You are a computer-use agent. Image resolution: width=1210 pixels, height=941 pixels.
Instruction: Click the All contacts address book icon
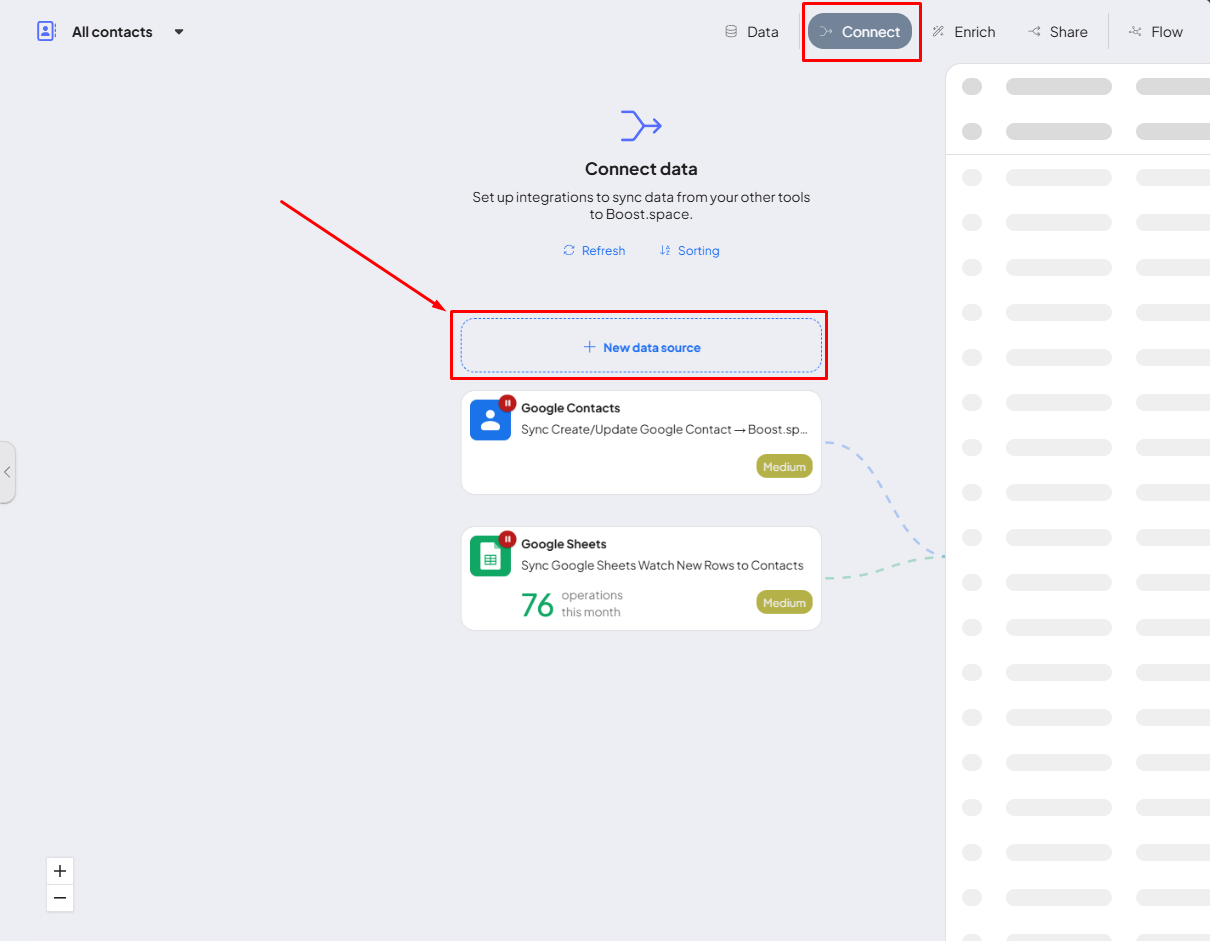[x=46, y=31]
